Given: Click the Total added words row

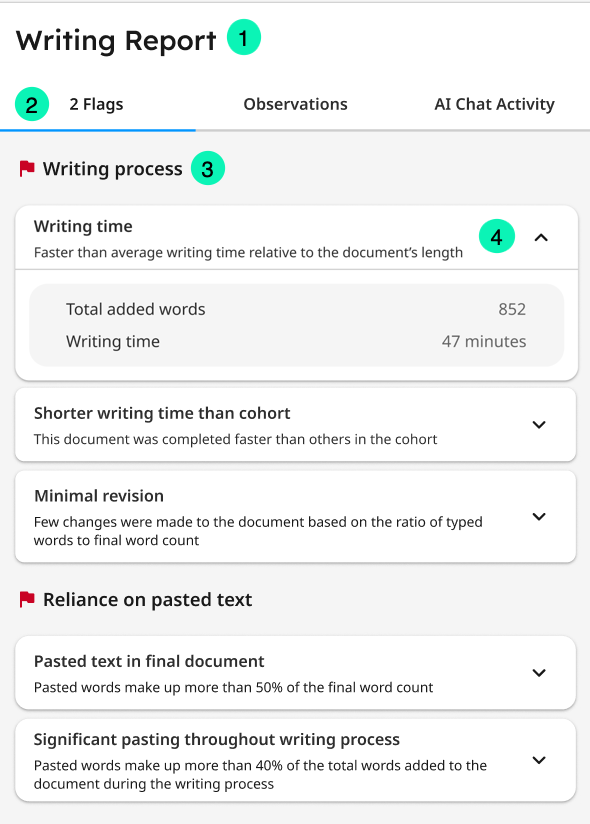Looking at the screenshot, I should click(296, 309).
